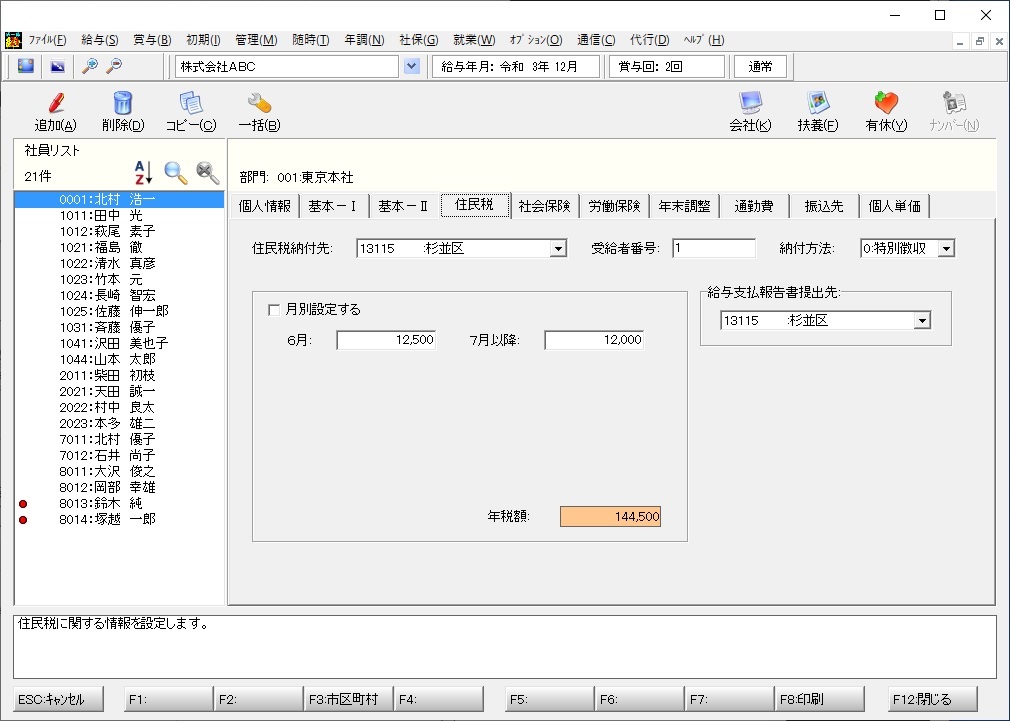Open the ヘルプ(H) menu
Screen dimensions: 1010x721
(703, 40)
